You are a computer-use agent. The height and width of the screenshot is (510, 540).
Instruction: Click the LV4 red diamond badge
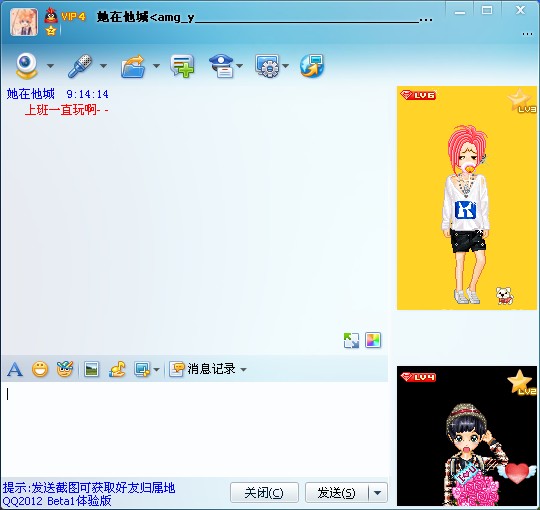418,377
